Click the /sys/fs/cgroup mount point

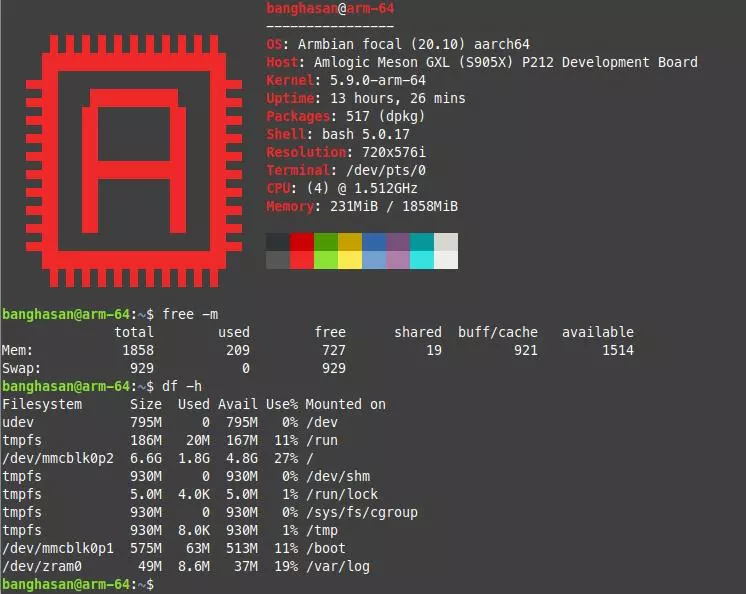(x=362, y=513)
